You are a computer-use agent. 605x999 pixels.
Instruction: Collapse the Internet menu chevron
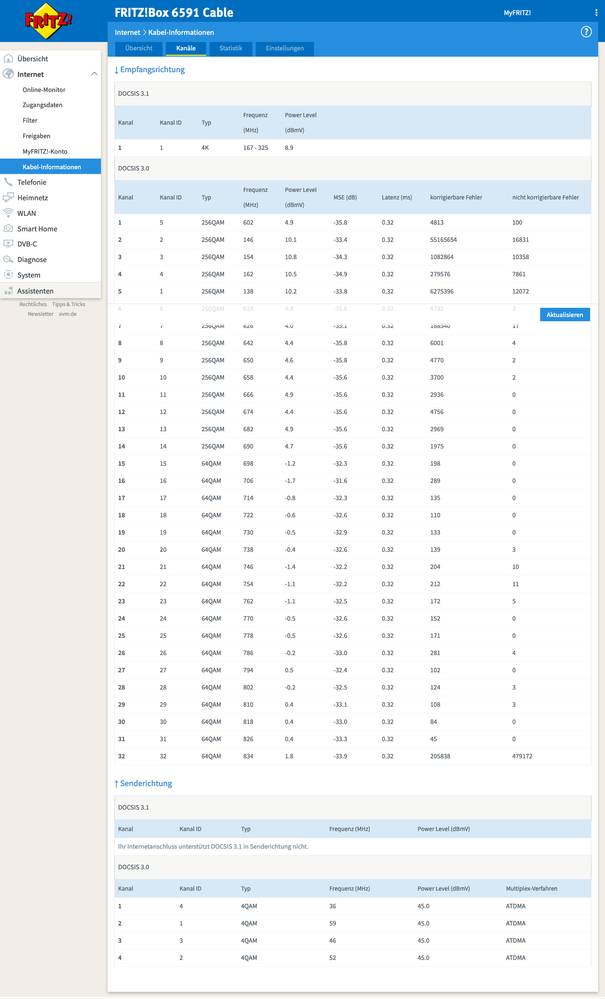94,74
